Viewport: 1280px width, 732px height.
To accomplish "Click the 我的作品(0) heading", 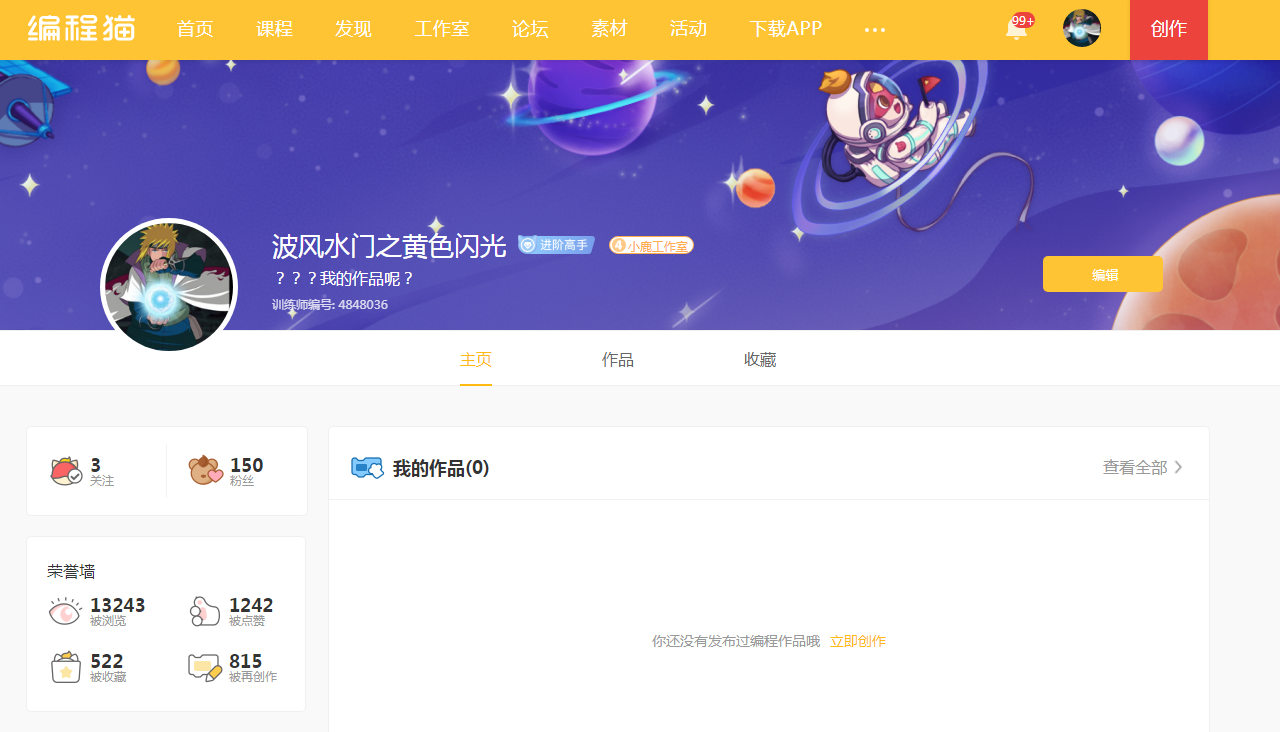I will [x=441, y=468].
